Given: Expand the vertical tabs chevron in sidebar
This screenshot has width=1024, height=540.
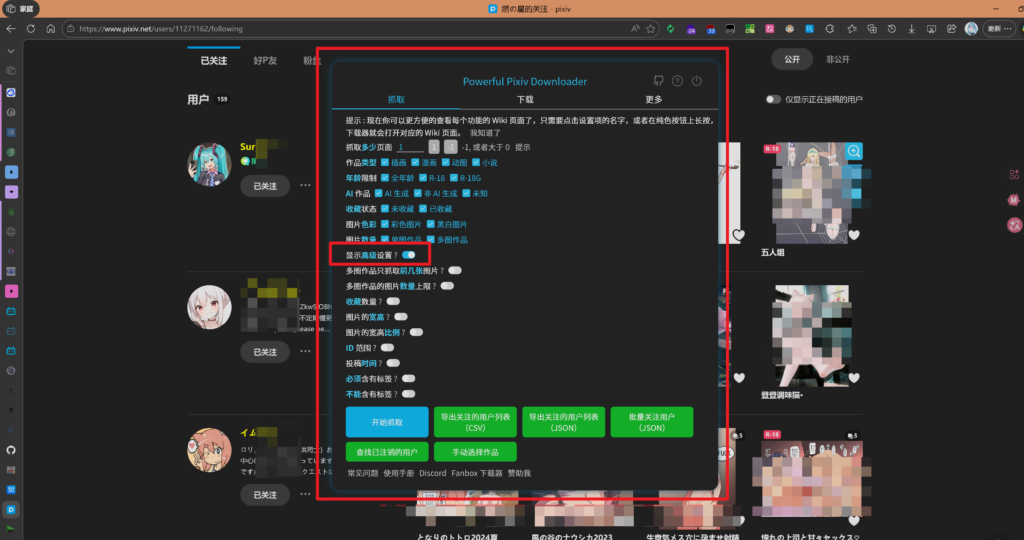Looking at the screenshot, I should (11, 50).
